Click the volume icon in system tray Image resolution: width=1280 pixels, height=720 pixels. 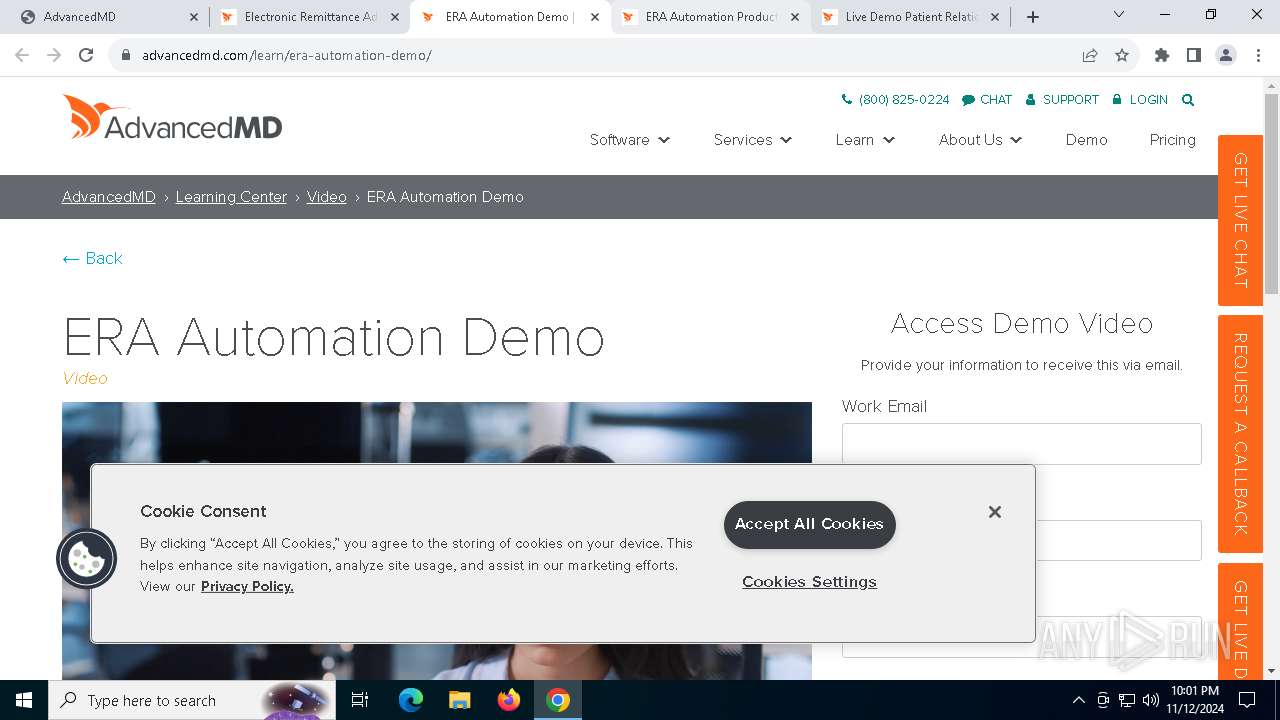pos(1151,700)
